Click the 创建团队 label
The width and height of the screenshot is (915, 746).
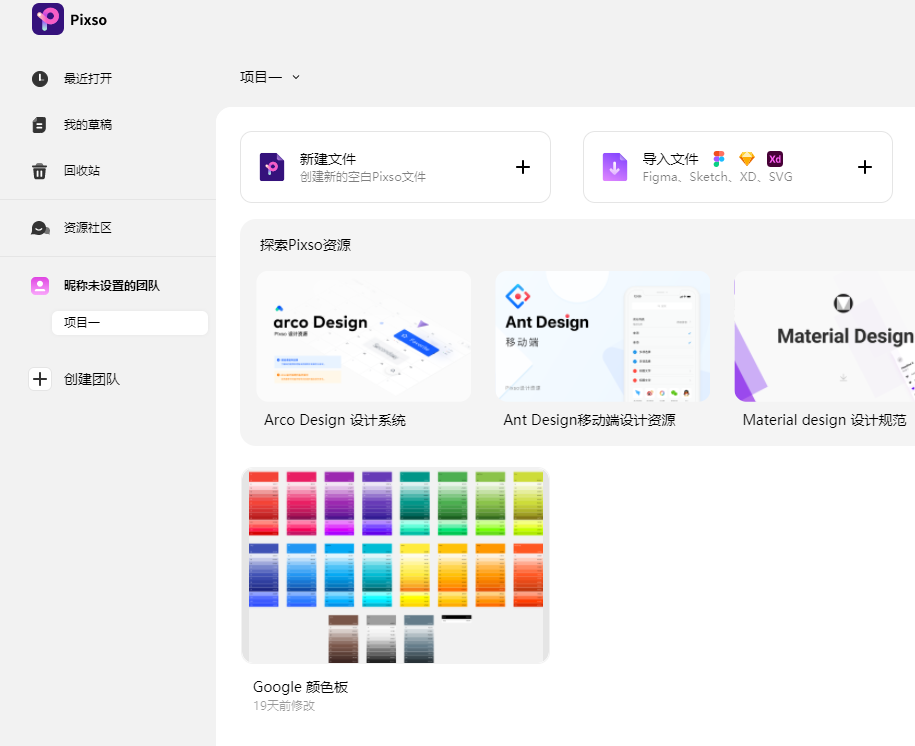point(92,379)
